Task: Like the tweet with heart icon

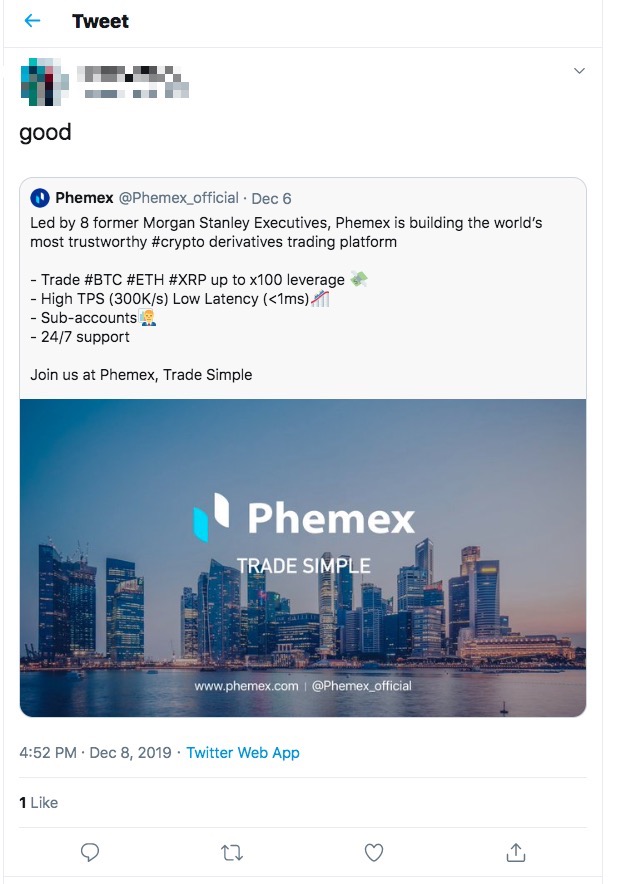Action: click(x=374, y=852)
